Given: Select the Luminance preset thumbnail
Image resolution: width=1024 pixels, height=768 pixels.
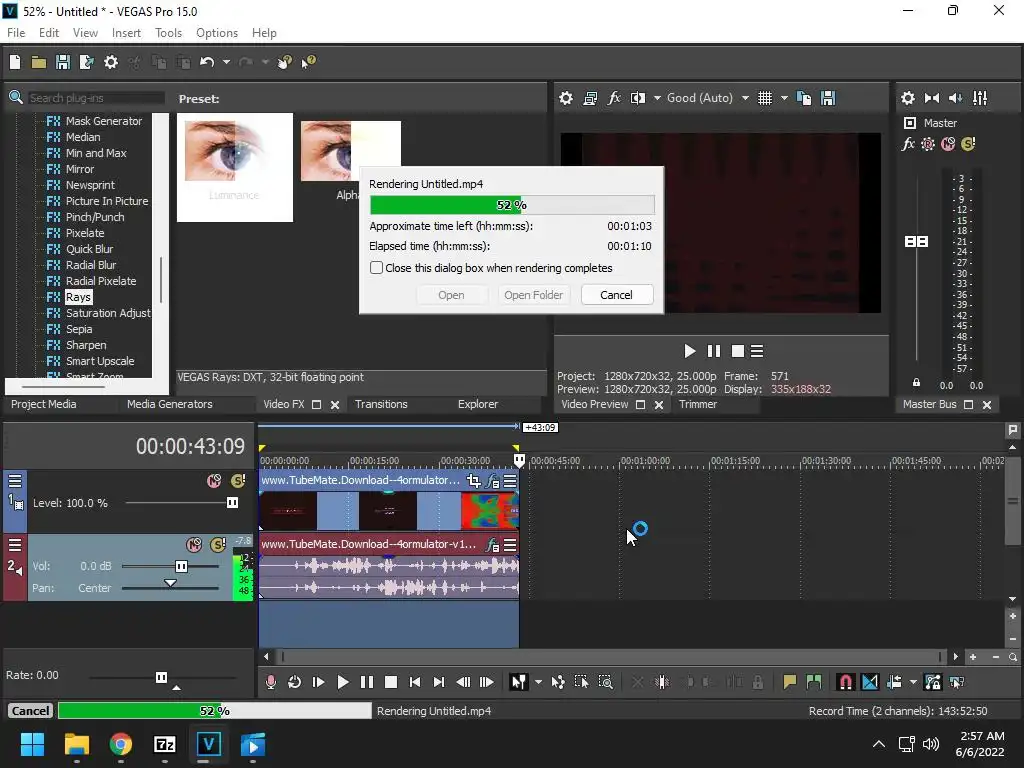Looking at the screenshot, I should [234, 167].
